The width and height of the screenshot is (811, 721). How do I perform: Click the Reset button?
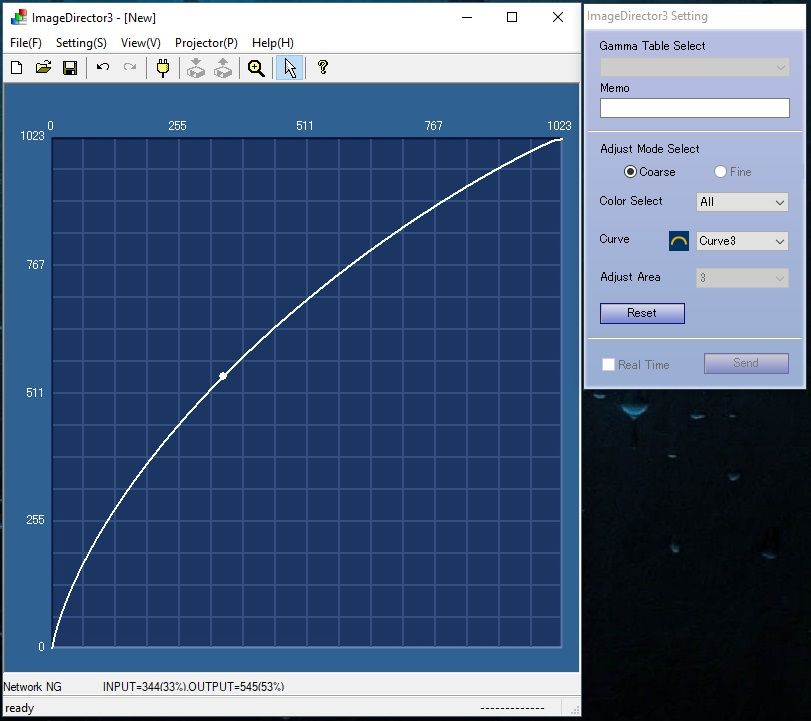pos(642,313)
